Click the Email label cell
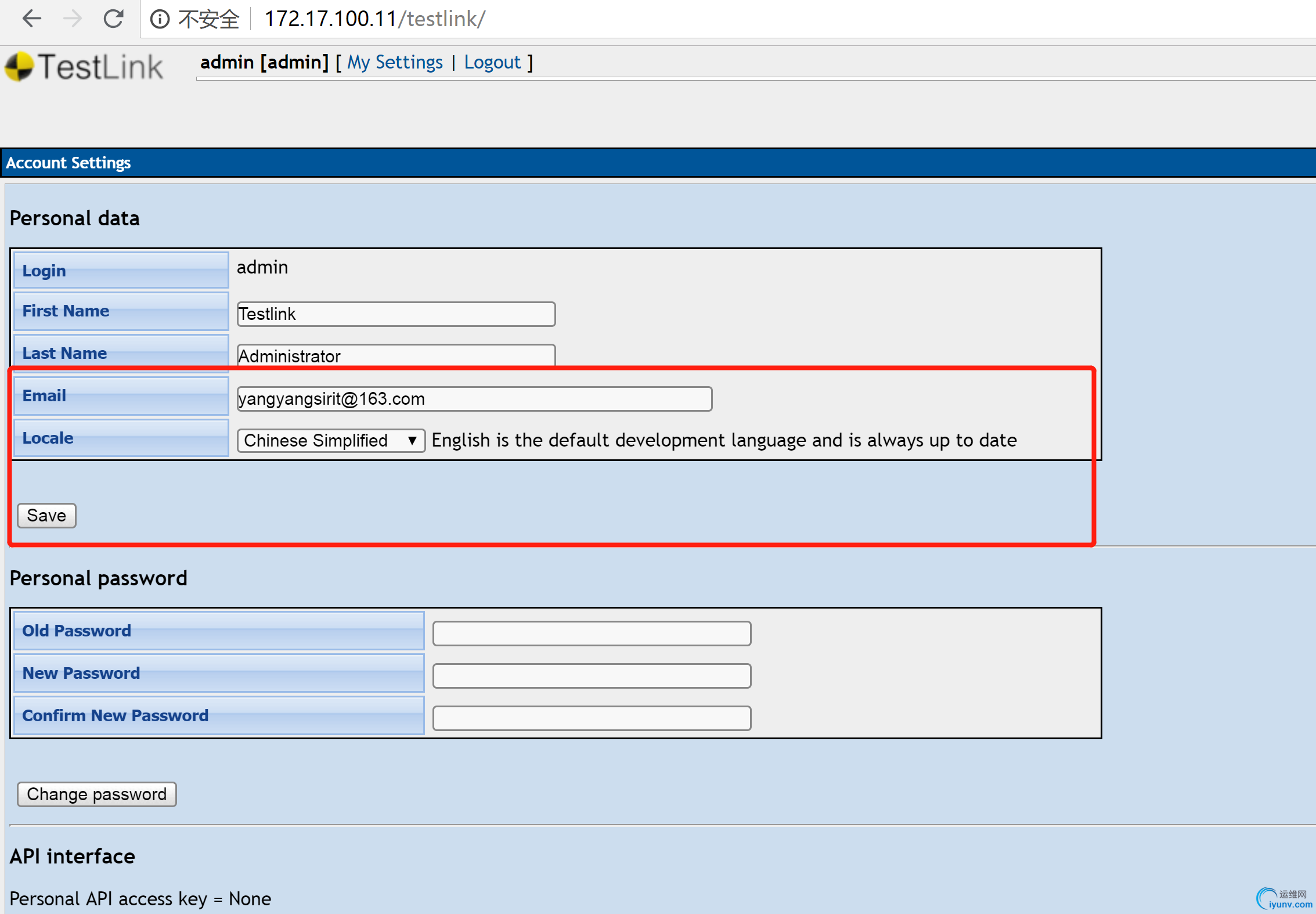Viewport: 1316px width, 914px height. 121,396
